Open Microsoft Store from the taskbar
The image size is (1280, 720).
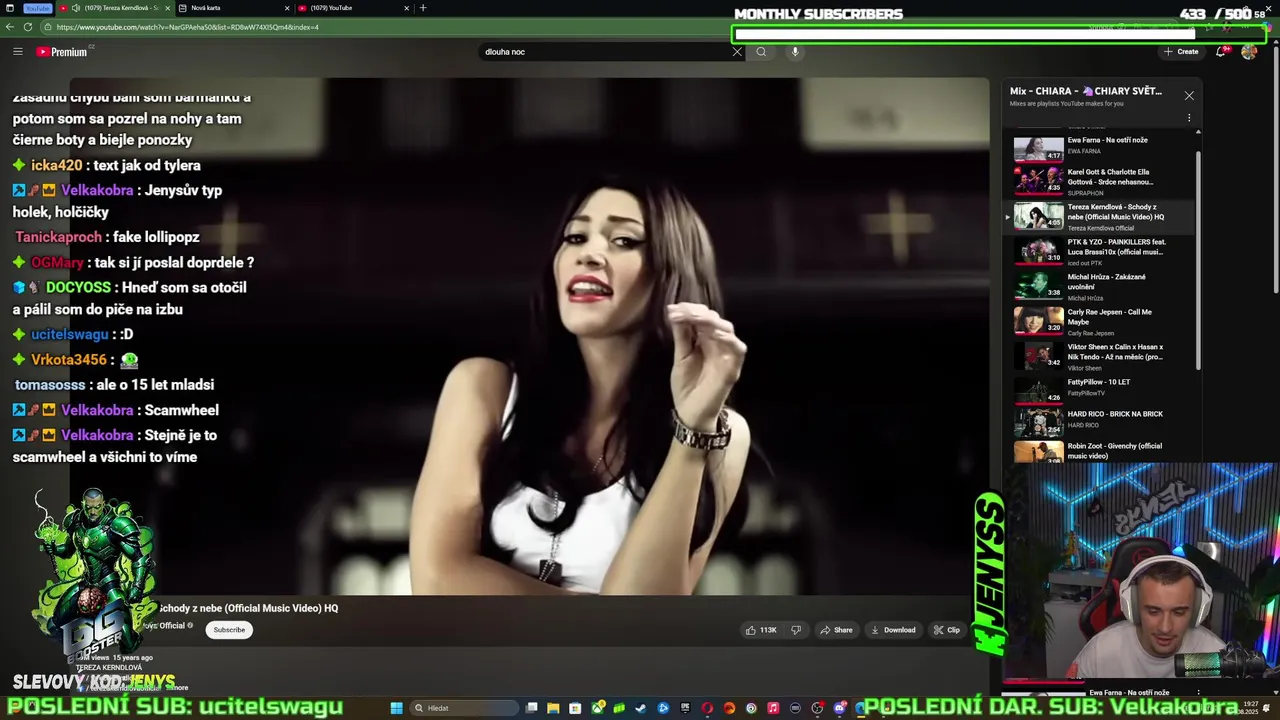click(575, 708)
